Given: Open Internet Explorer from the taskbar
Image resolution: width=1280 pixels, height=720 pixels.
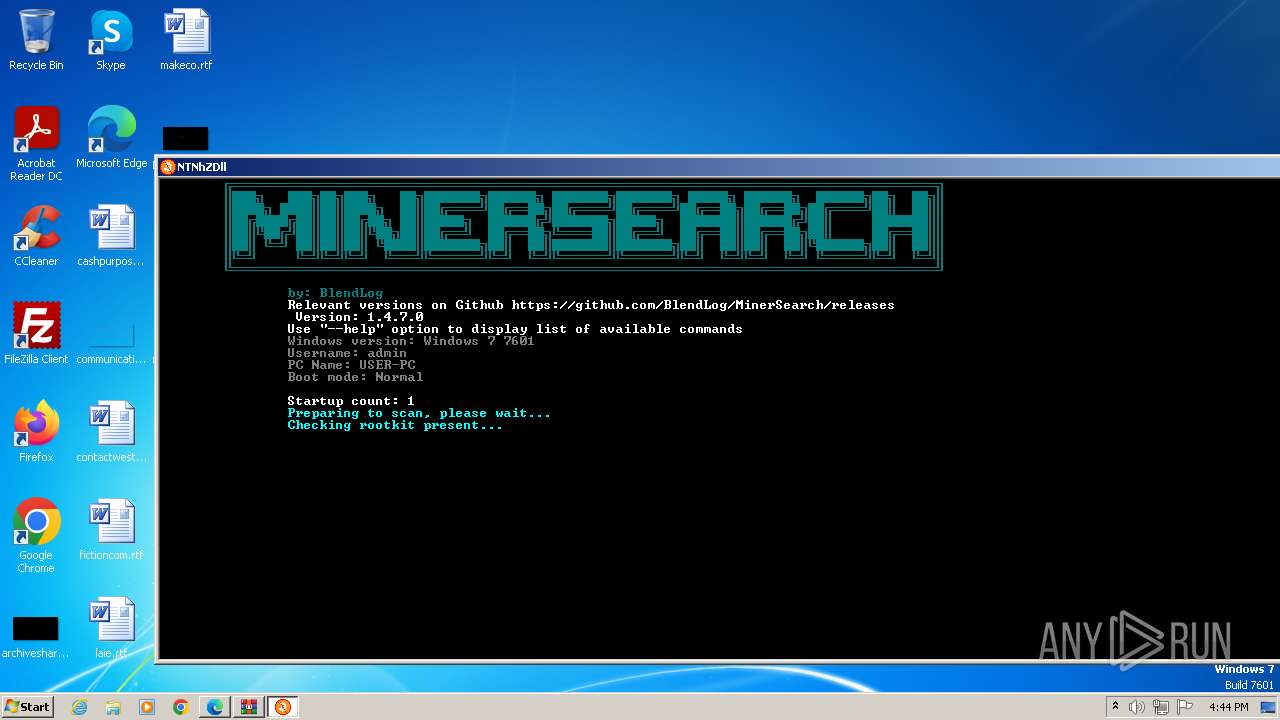Looking at the screenshot, I should coord(80,707).
